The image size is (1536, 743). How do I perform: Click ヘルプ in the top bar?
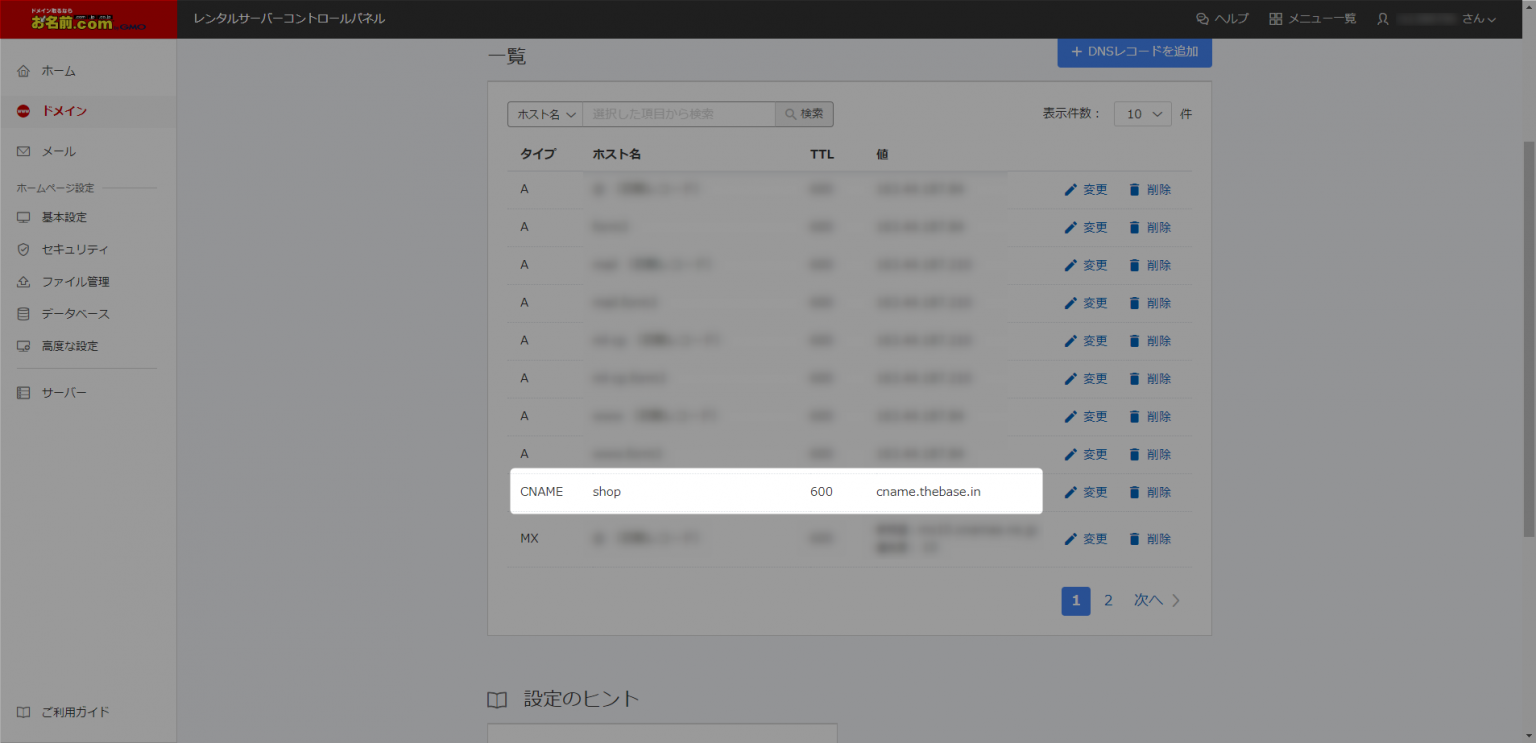click(x=1222, y=19)
